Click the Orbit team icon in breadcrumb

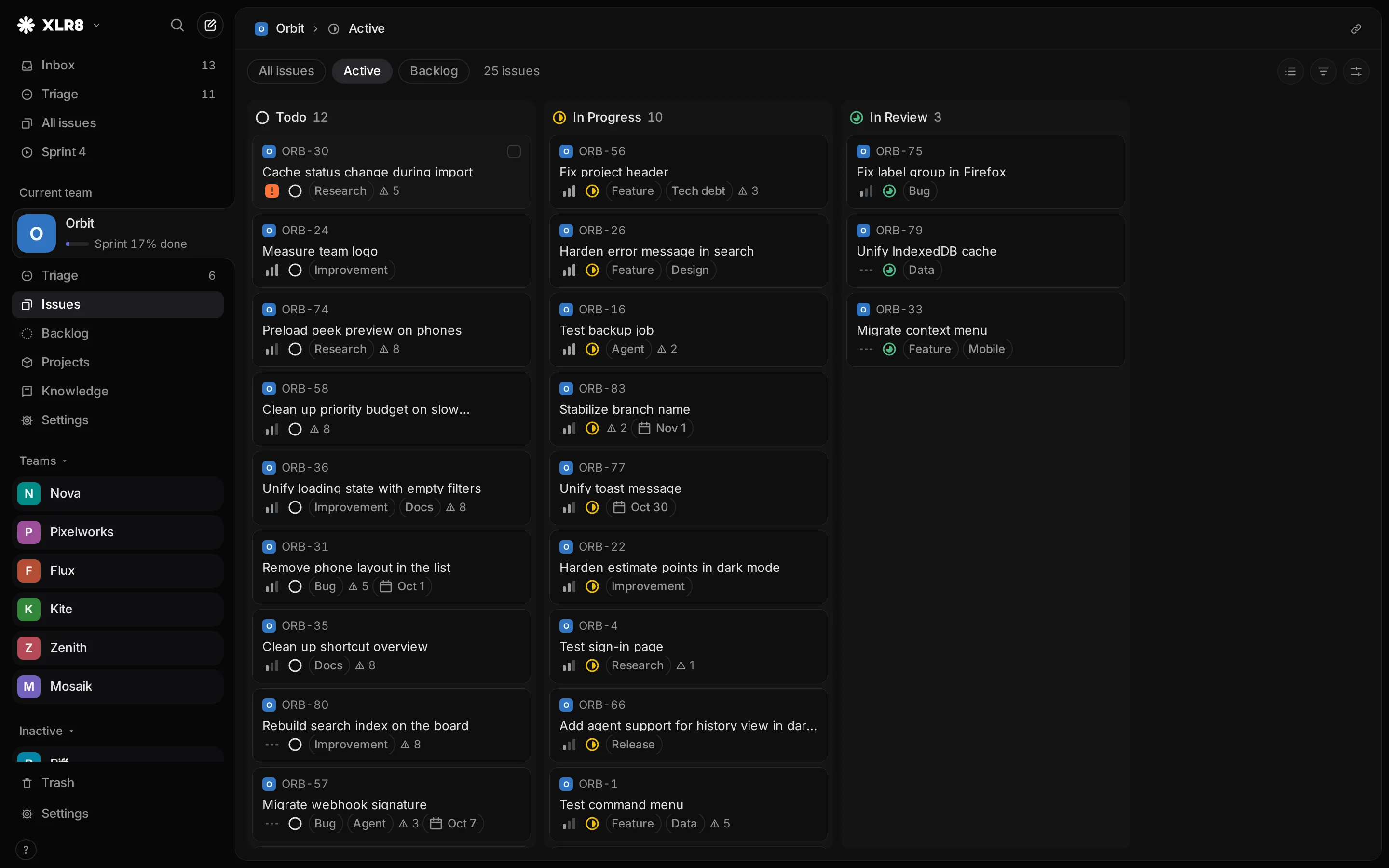point(261,29)
